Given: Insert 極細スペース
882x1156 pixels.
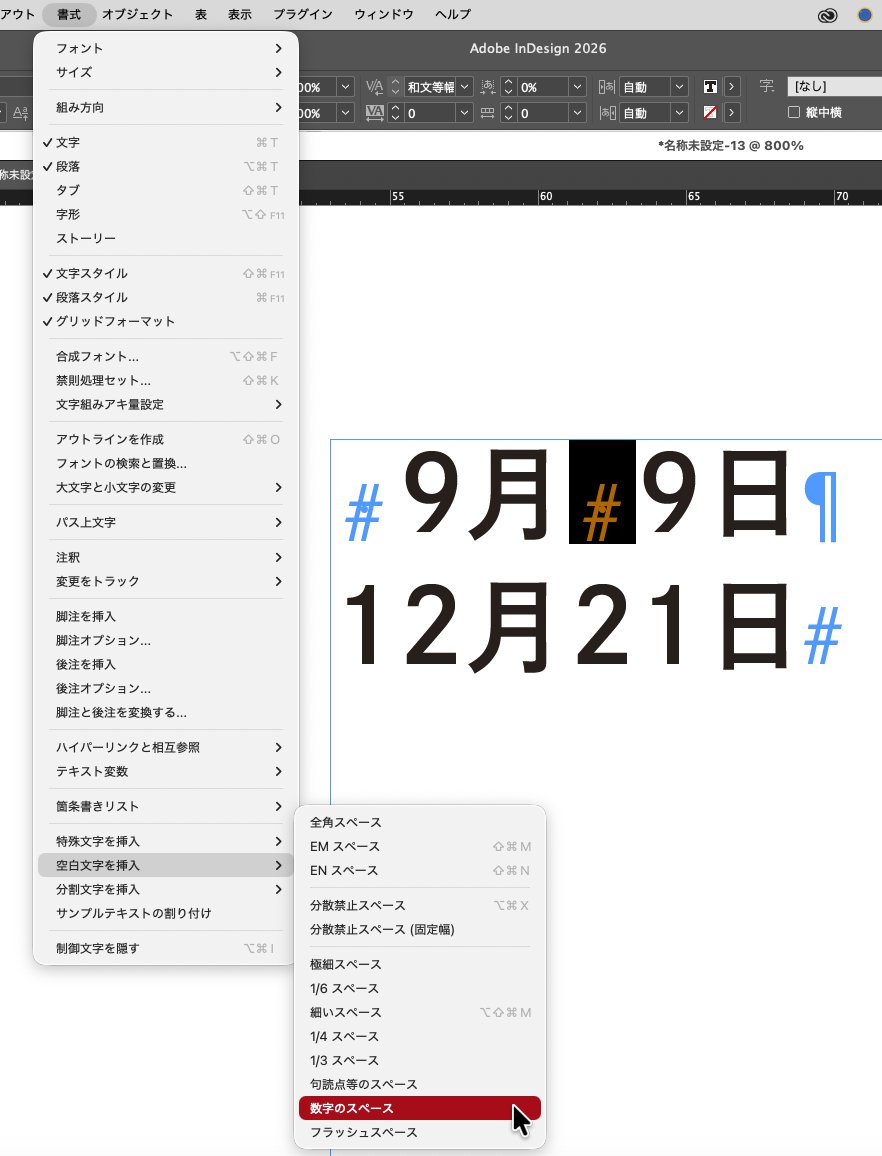Looking at the screenshot, I should 420,964.
